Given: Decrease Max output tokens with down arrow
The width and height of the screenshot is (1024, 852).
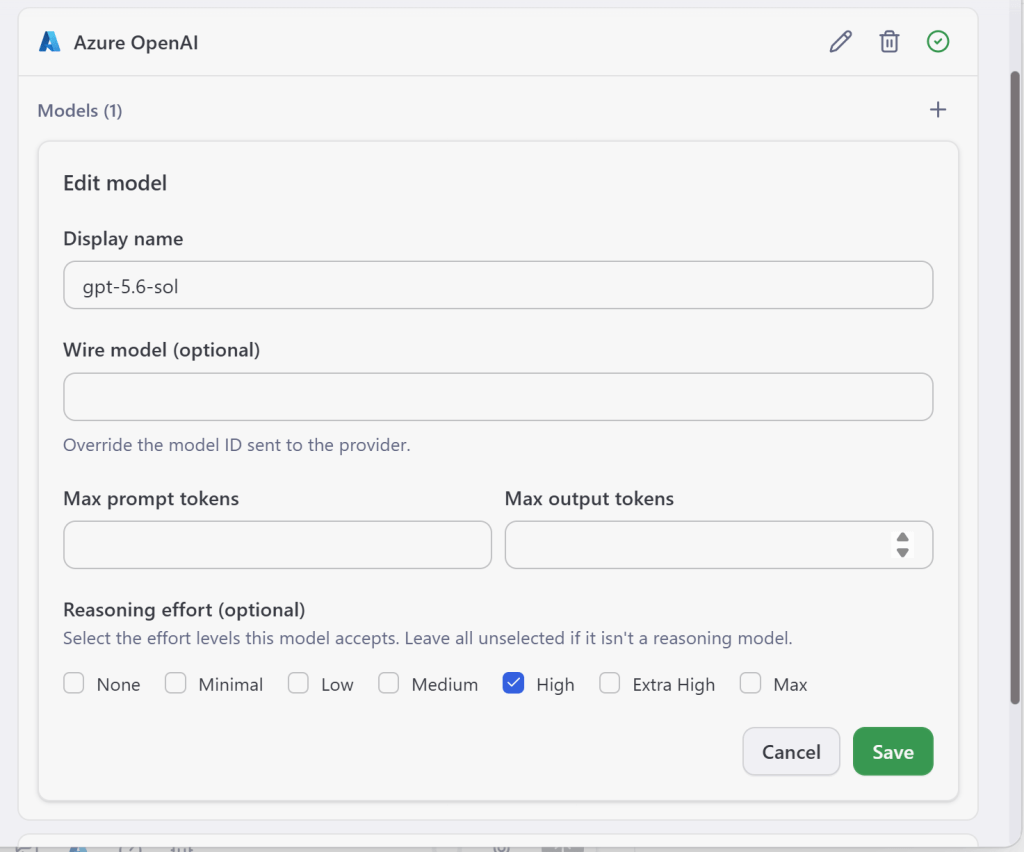Looking at the screenshot, I should 903,552.
